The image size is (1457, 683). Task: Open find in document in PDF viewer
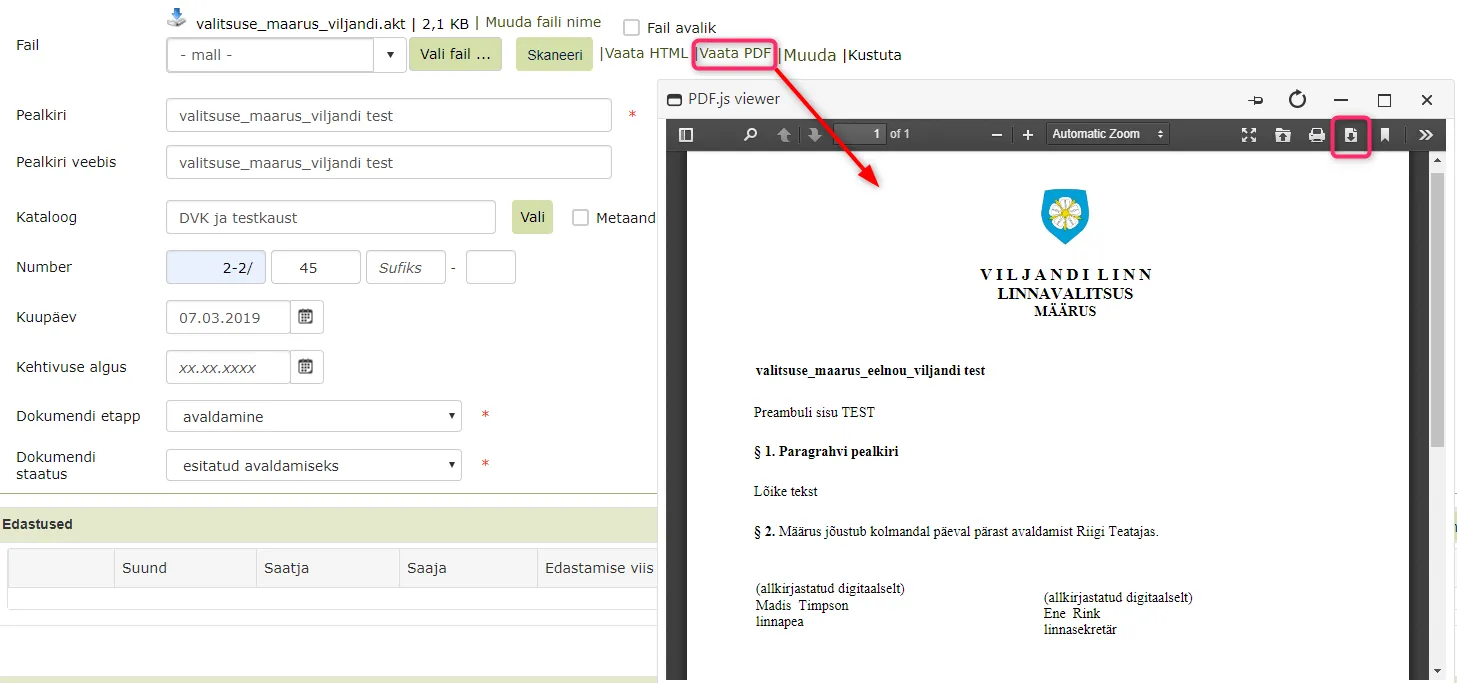(x=750, y=135)
